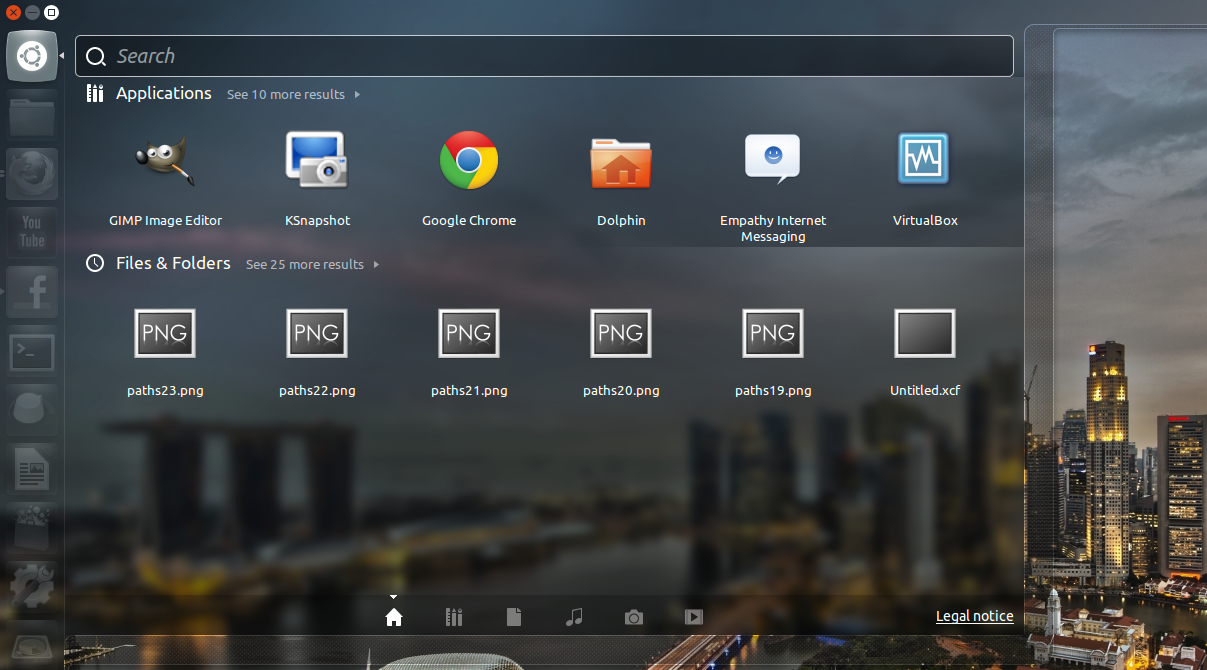Maximize the Dash using the square window button
This screenshot has width=1207, height=670.
coord(52,12)
